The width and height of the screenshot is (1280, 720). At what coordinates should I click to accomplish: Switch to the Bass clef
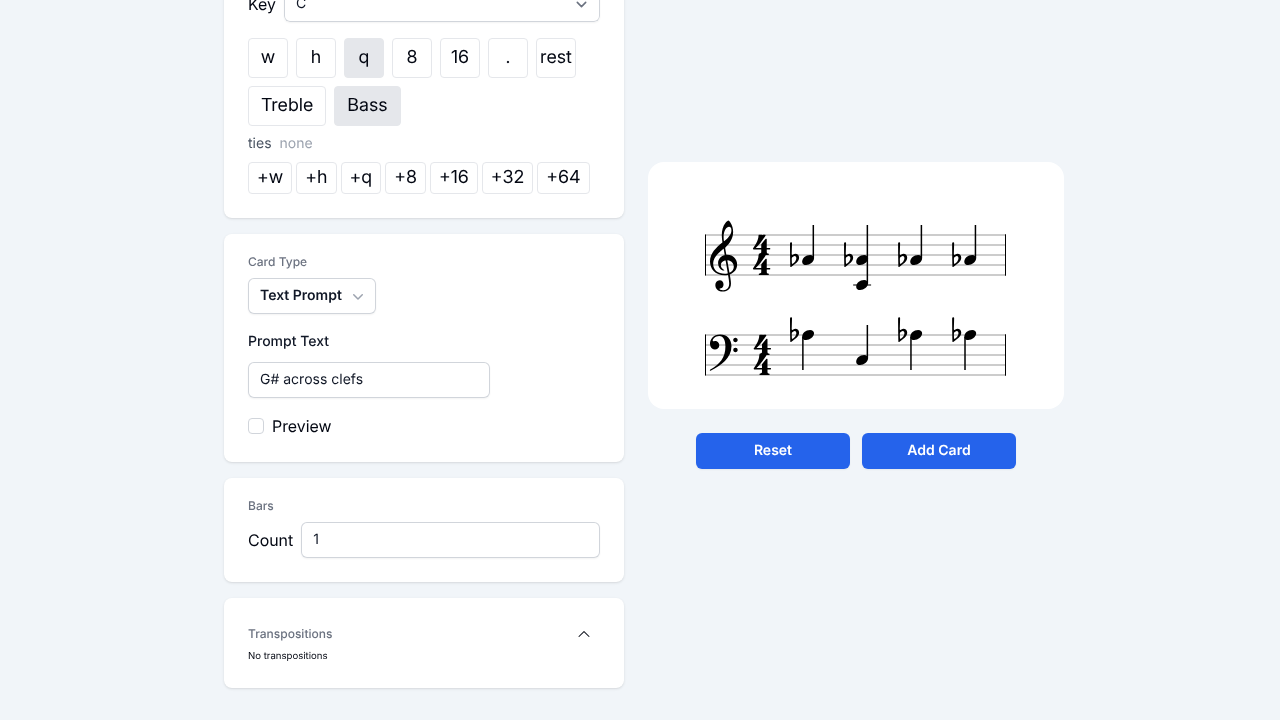367,106
